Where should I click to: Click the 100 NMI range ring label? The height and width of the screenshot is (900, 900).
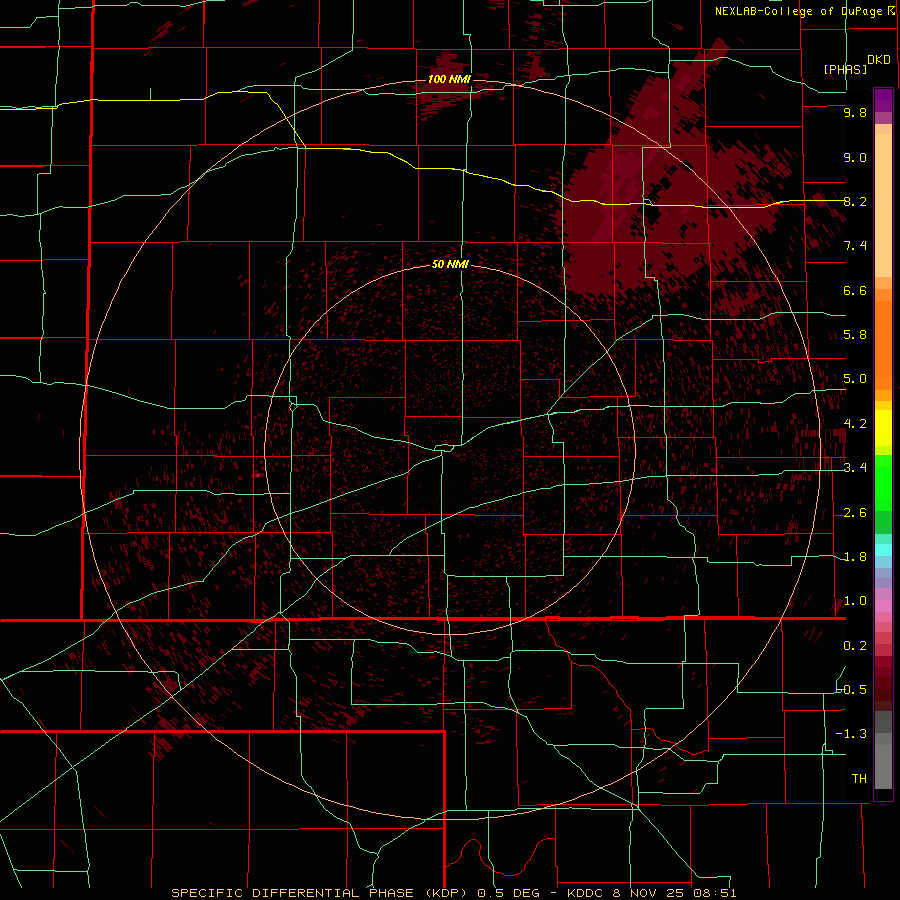pyautogui.click(x=449, y=79)
